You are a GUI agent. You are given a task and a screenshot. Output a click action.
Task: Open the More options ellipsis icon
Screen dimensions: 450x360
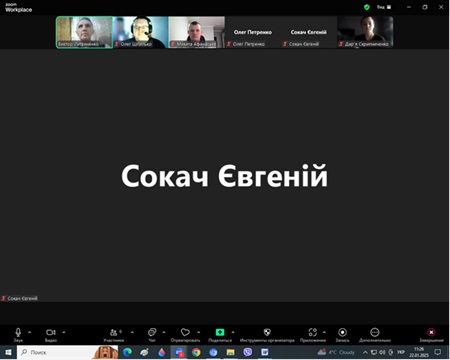click(x=375, y=335)
